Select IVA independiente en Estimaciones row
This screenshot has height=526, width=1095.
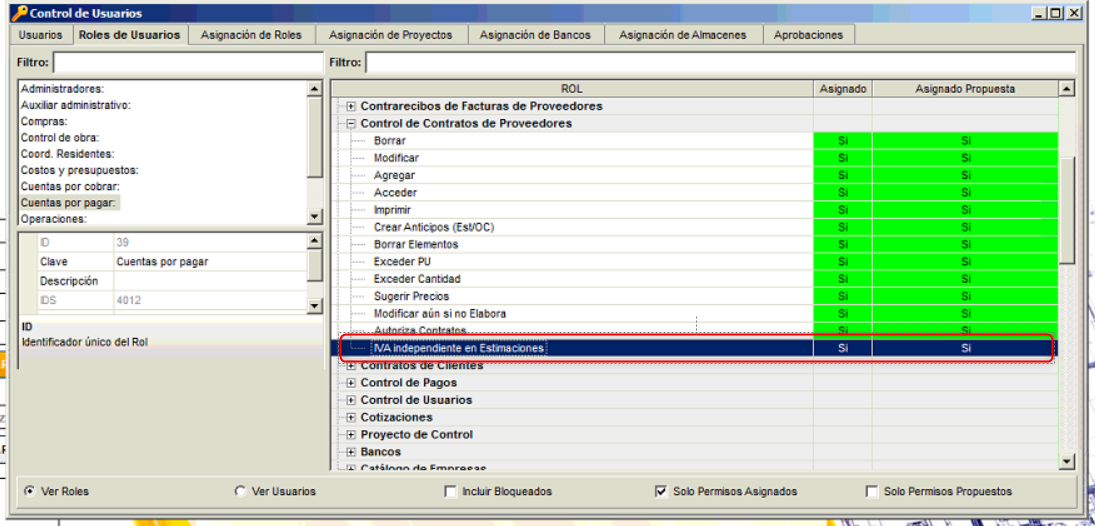click(694, 348)
